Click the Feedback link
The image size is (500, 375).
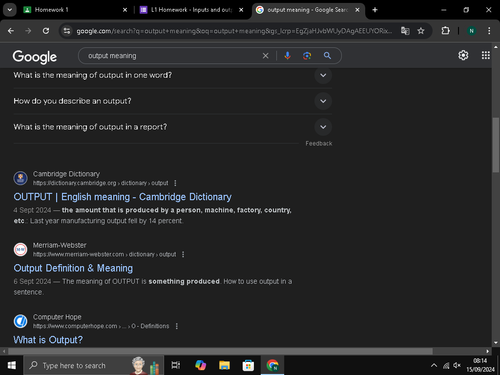[x=319, y=144]
